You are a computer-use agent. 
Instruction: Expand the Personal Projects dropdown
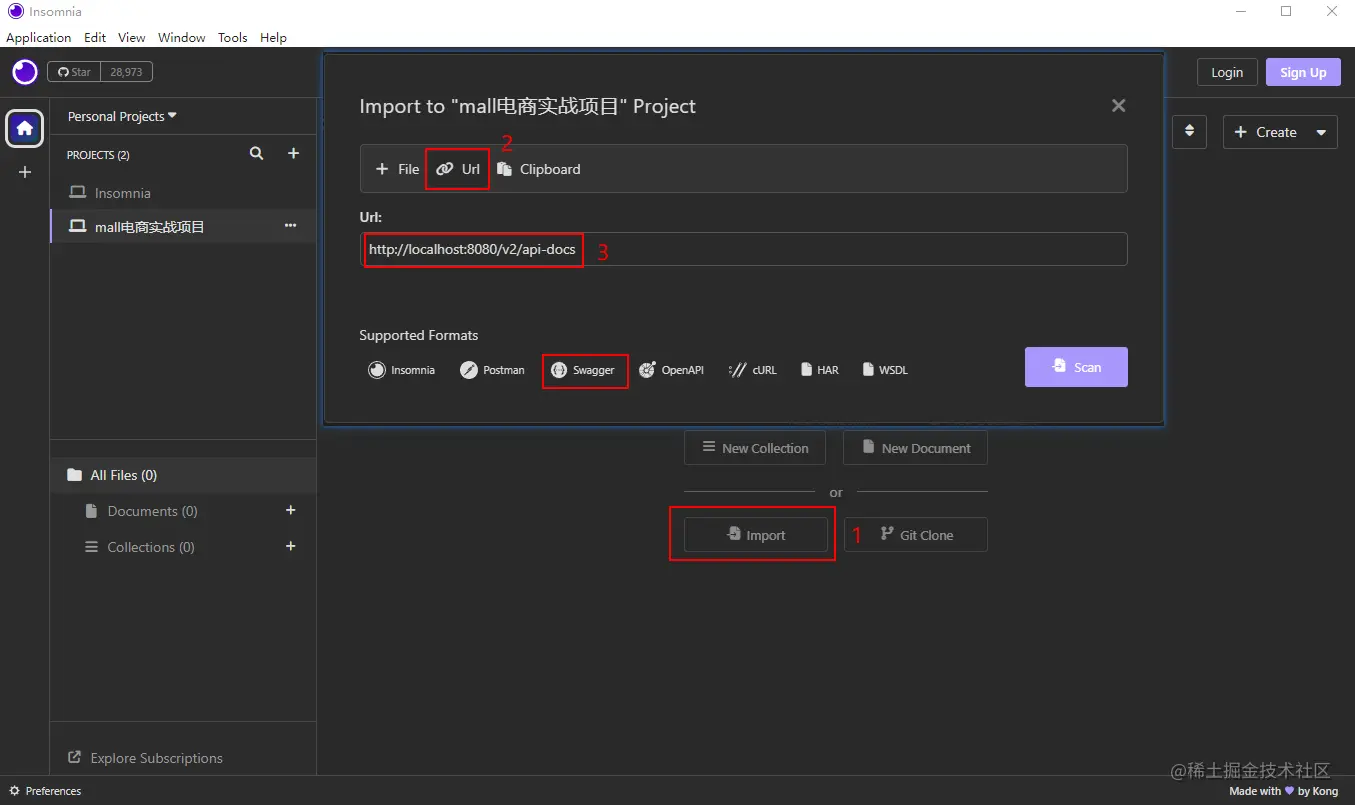tap(122, 116)
